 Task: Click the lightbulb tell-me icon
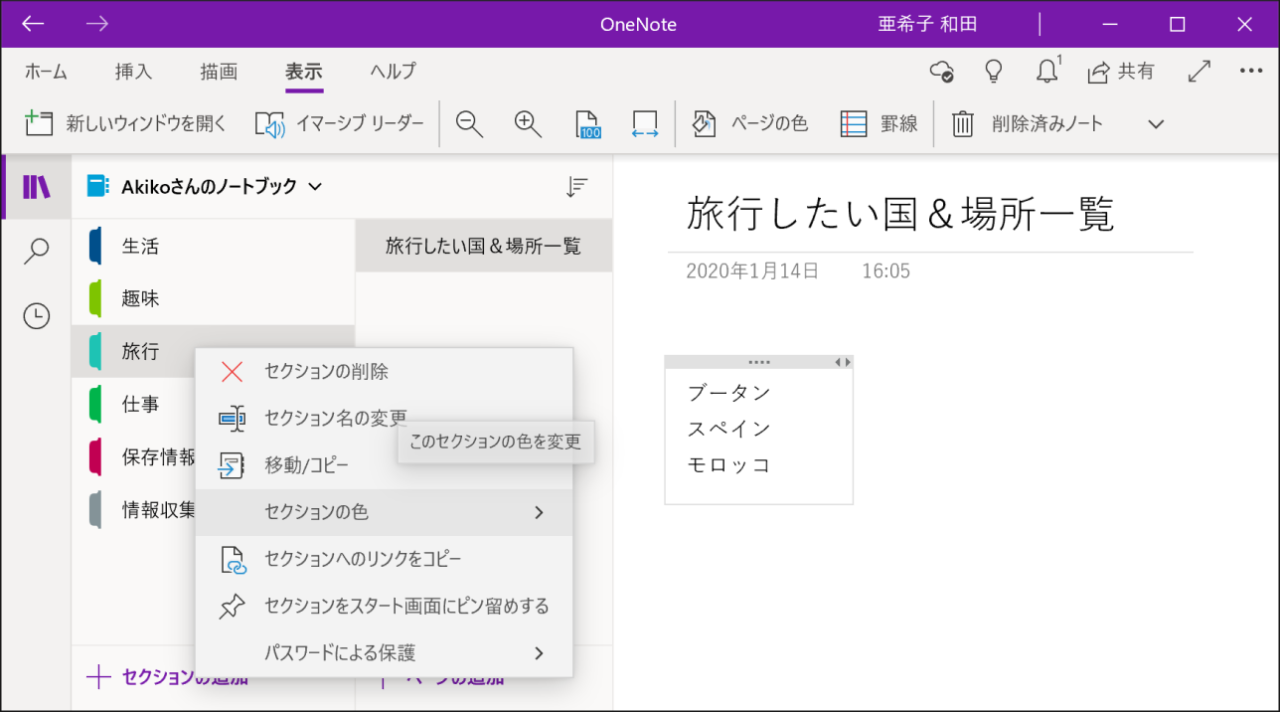coord(993,72)
